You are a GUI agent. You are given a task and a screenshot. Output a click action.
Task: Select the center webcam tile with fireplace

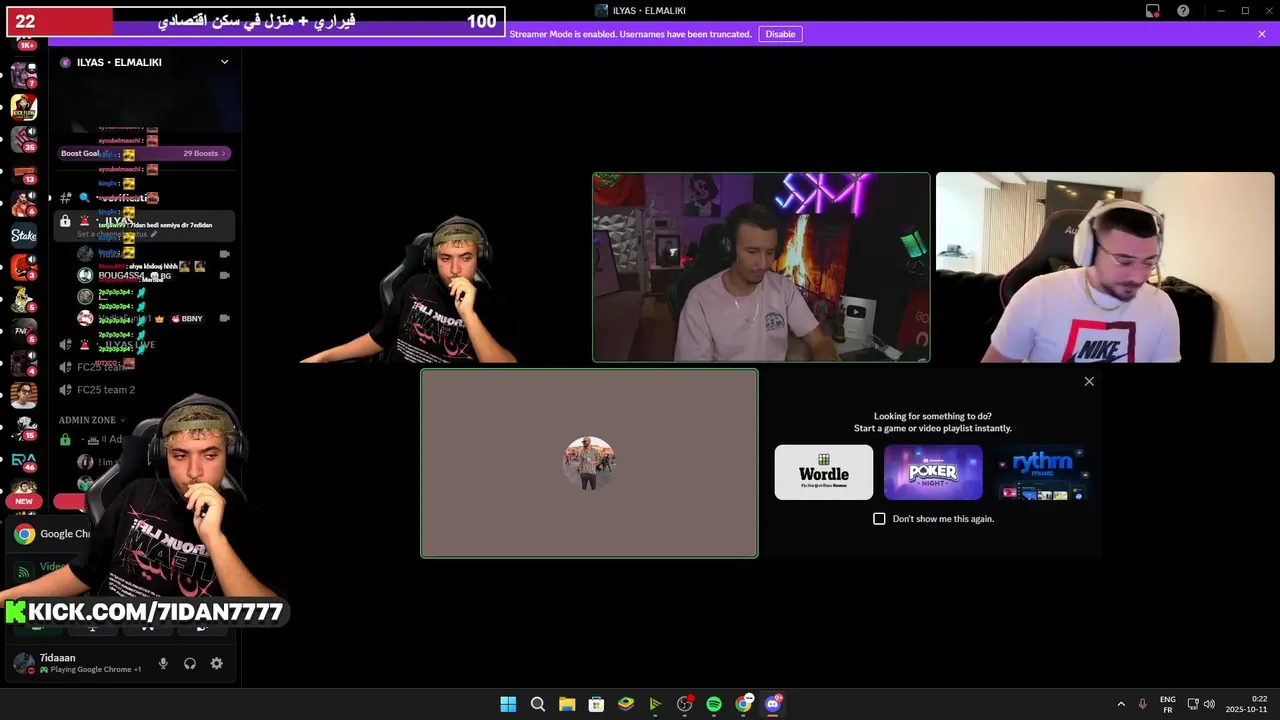tap(761, 267)
